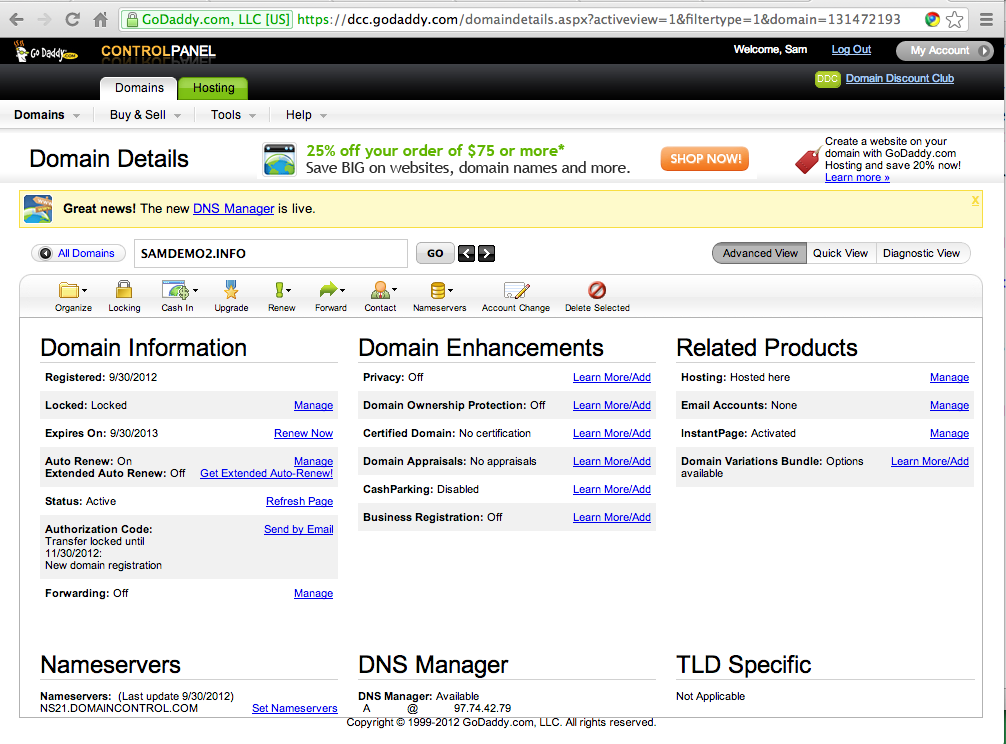Open the Contact dropdown arrow
The height and width of the screenshot is (744, 1006).
[x=394, y=290]
